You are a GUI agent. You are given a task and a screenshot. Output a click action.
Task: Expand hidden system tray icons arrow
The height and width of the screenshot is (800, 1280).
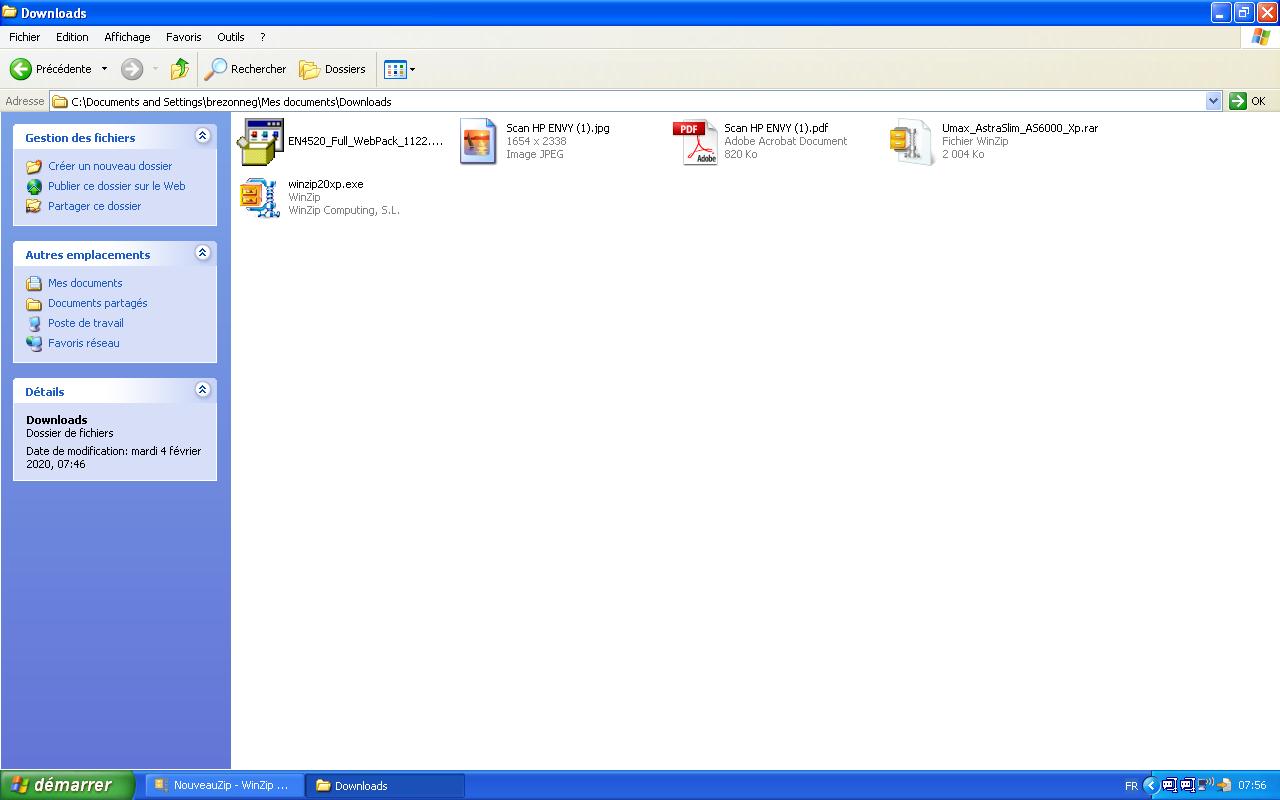tap(1150, 785)
